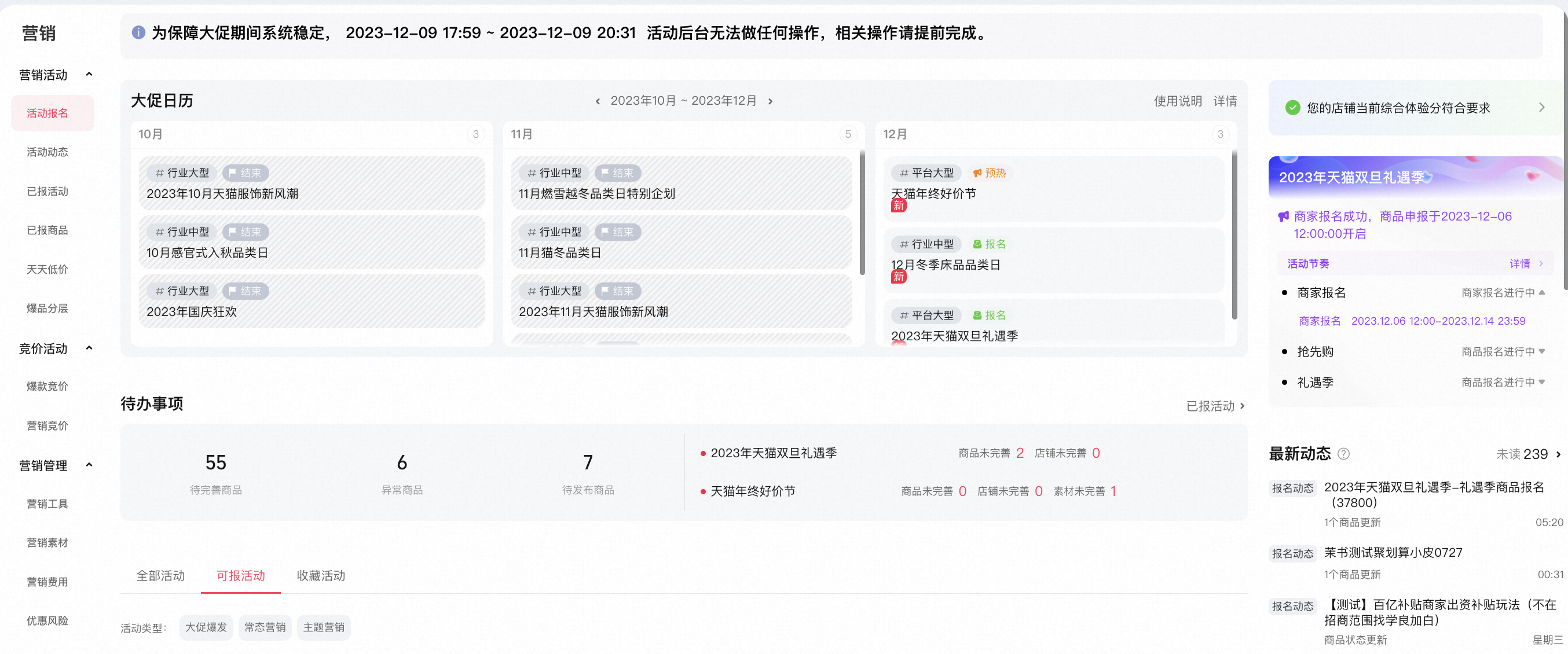This screenshot has height=654, width=1568.
Task: Click the 预热 megaphone status icon
Action: 977,174
